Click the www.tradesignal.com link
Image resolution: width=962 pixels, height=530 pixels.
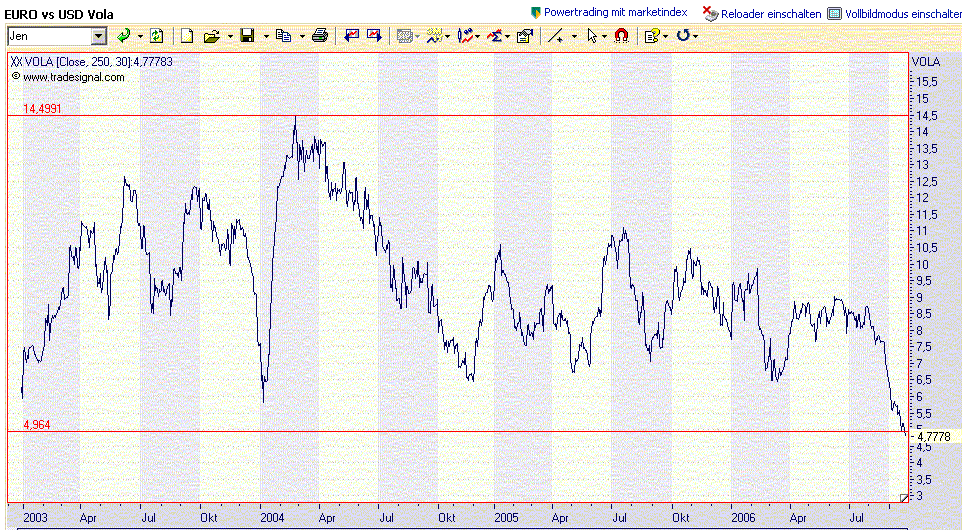point(74,77)
